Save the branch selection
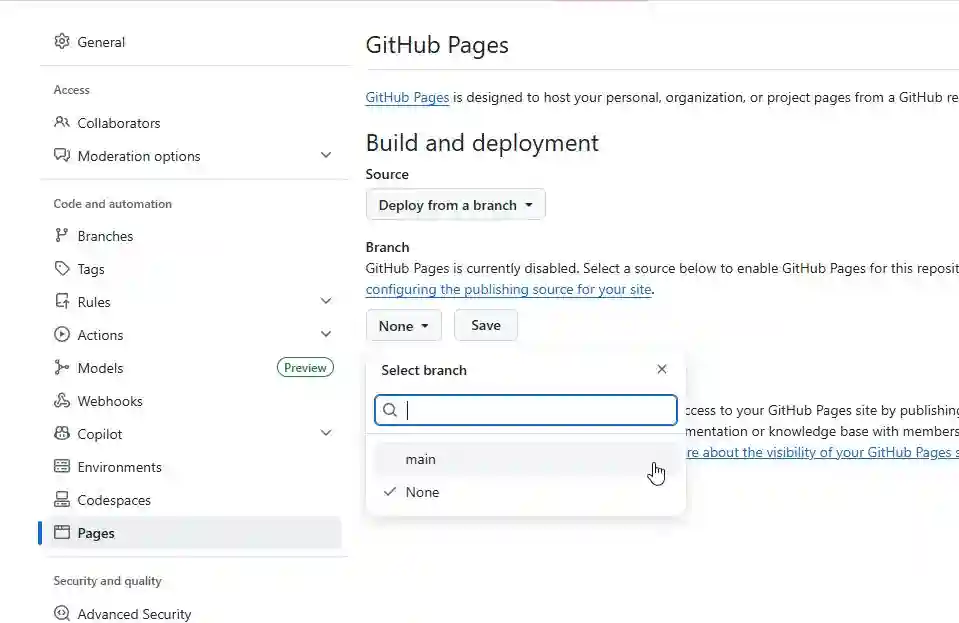 point(486,325)
